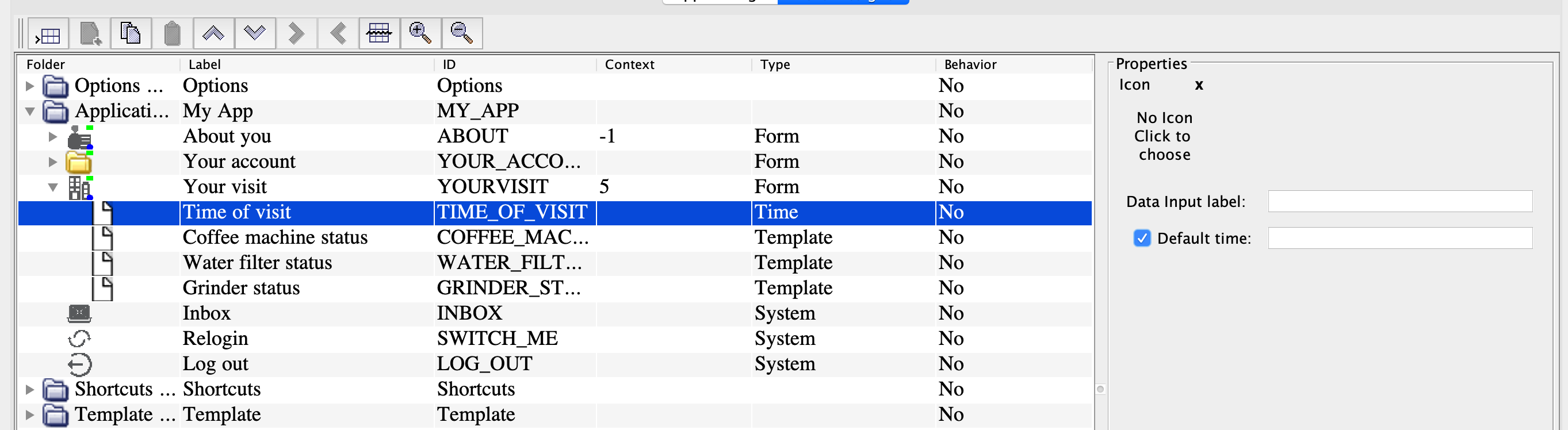Toggle the Default time checkbox
1568x430 pixels.
[1141, 239]
